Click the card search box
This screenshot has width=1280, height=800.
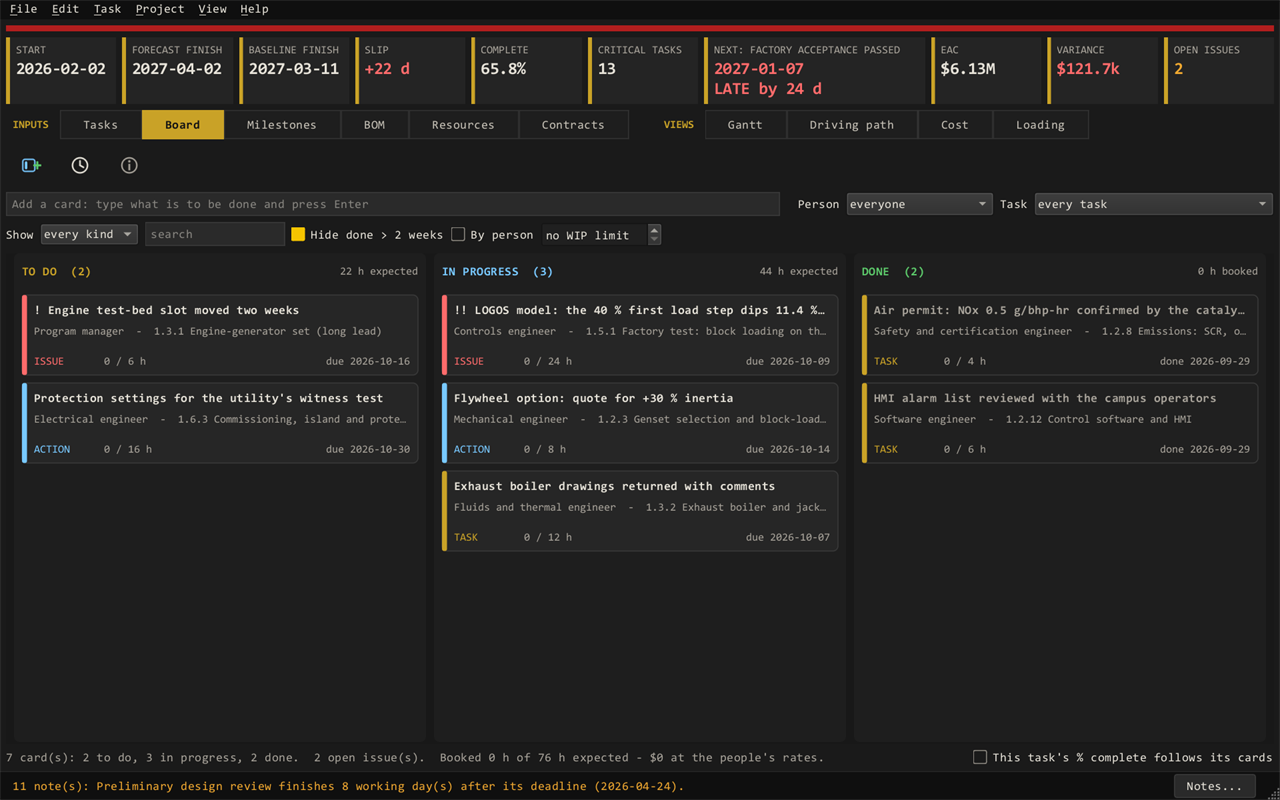215,234
